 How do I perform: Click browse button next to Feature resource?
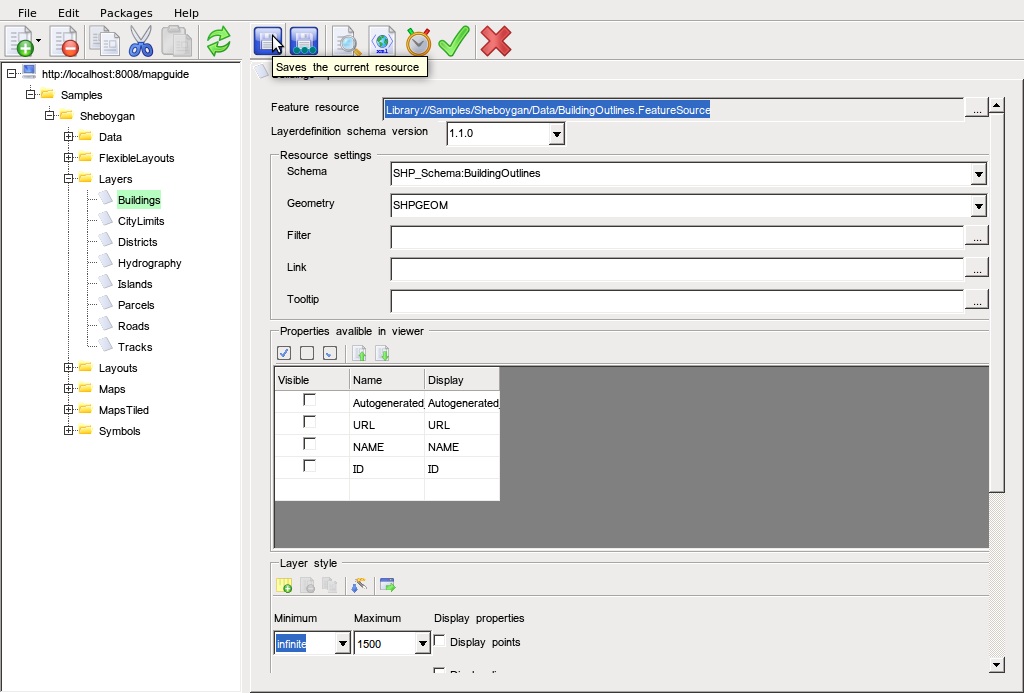click(x=977, y=109)
